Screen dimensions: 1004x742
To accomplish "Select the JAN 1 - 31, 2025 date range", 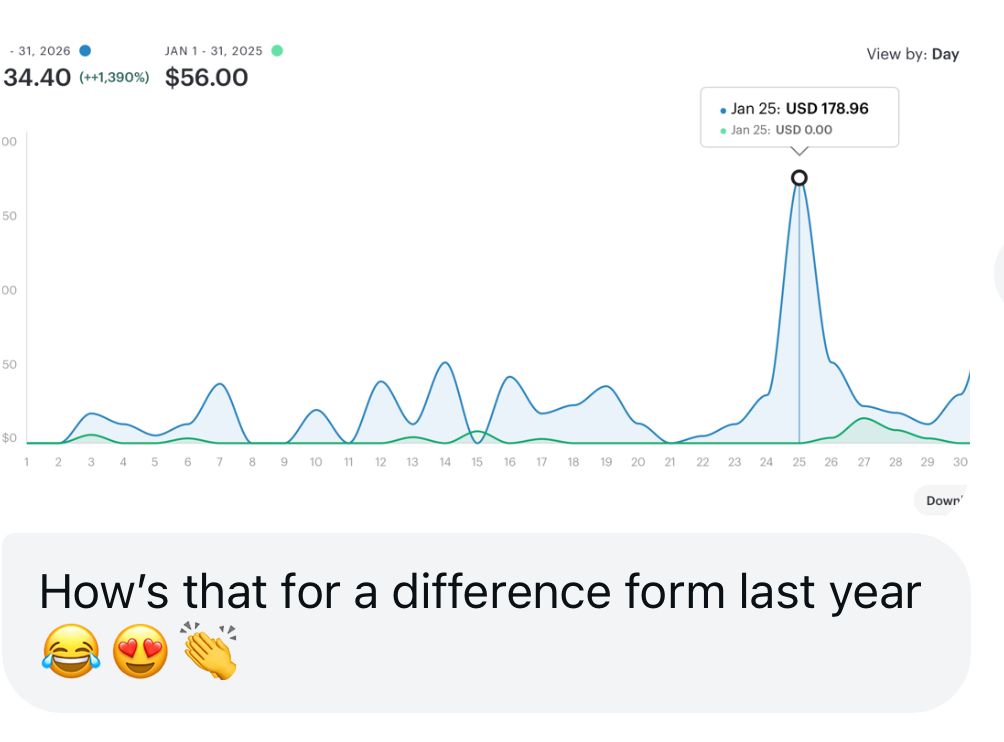I will (x=213, y=51).
